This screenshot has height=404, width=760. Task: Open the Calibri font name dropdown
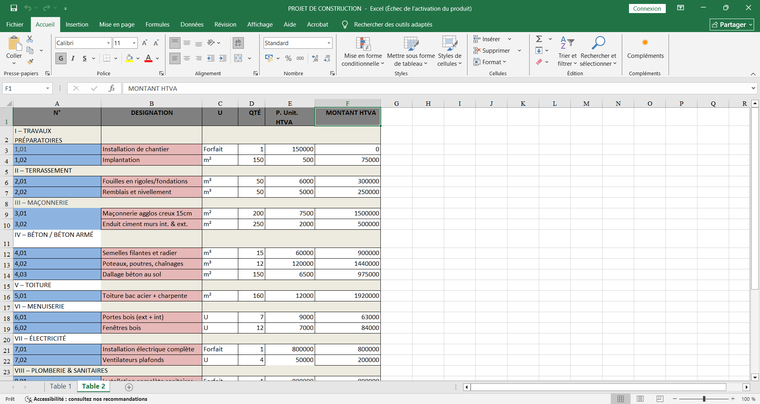pos(106,43)
